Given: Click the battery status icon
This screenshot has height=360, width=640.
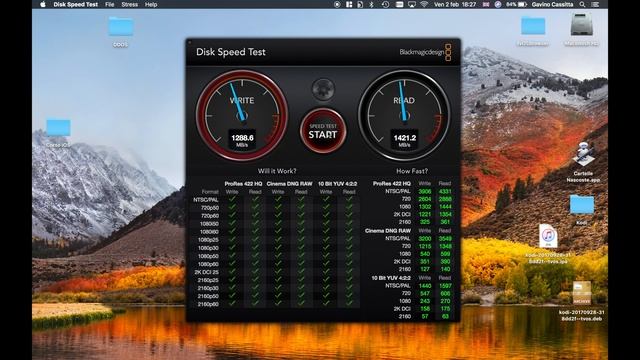Looking at the screenshot, I should (x=522, y=4).
